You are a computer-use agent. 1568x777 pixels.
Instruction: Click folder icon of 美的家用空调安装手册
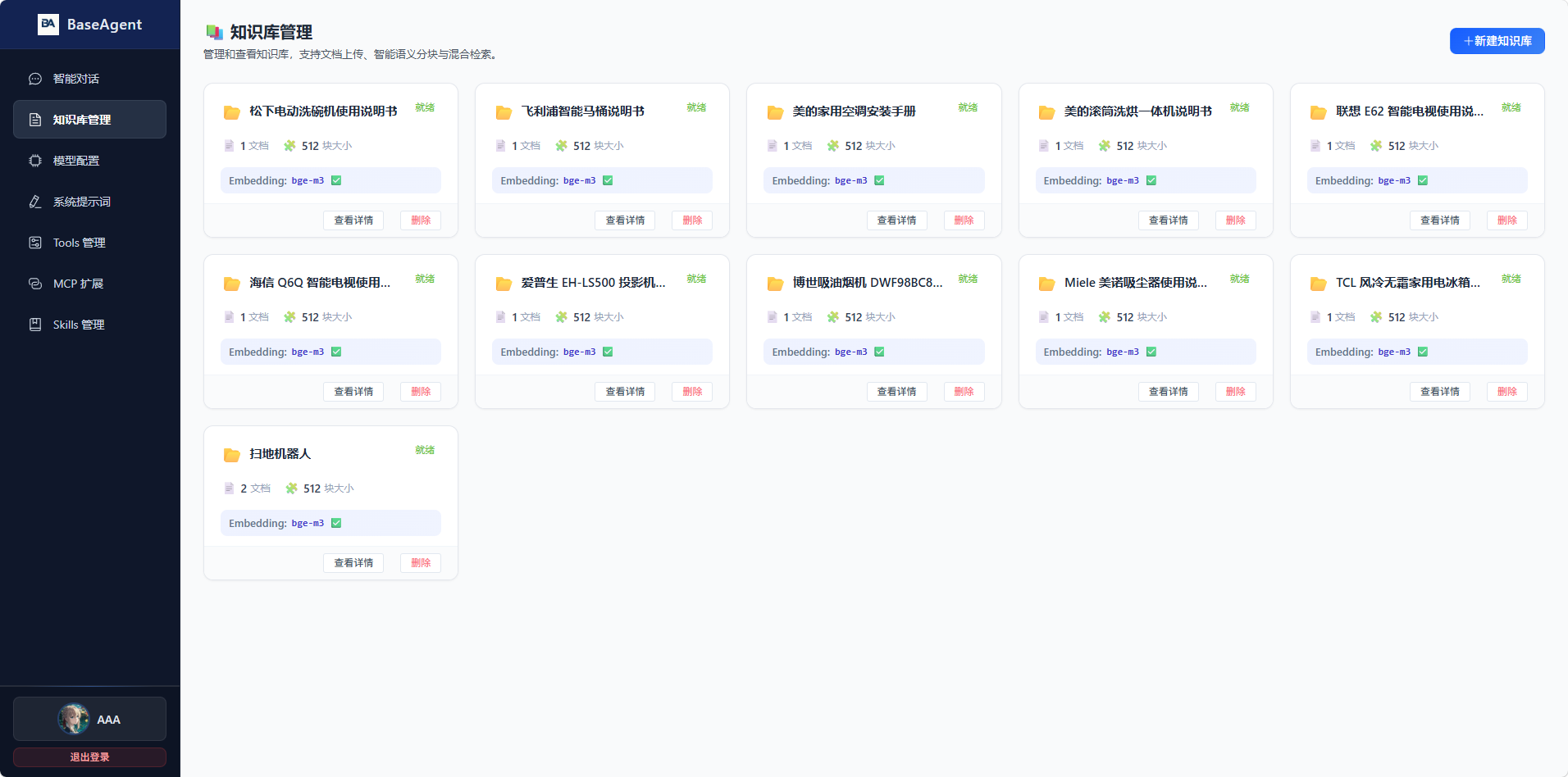[x=775, y=112]
